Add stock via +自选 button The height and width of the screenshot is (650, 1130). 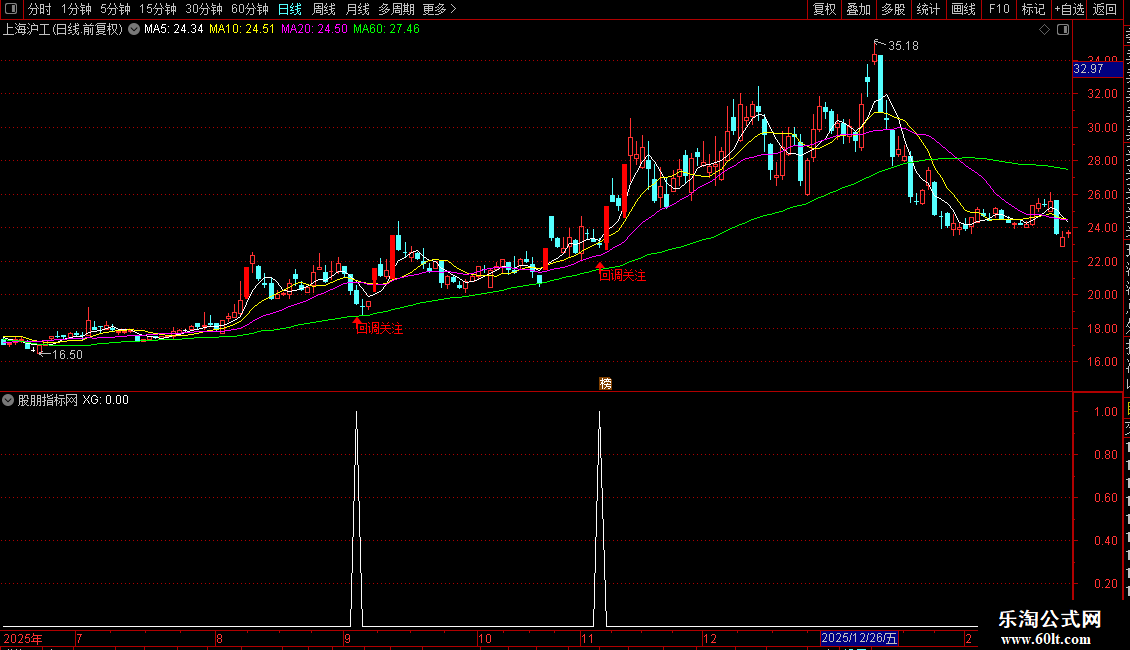point(1069,9)
